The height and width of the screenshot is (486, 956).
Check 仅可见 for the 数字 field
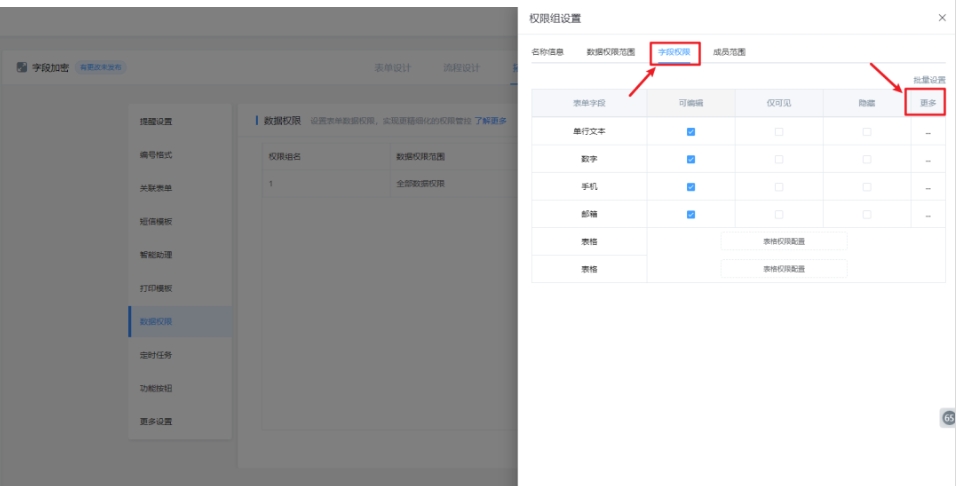(x=779, y=159)
